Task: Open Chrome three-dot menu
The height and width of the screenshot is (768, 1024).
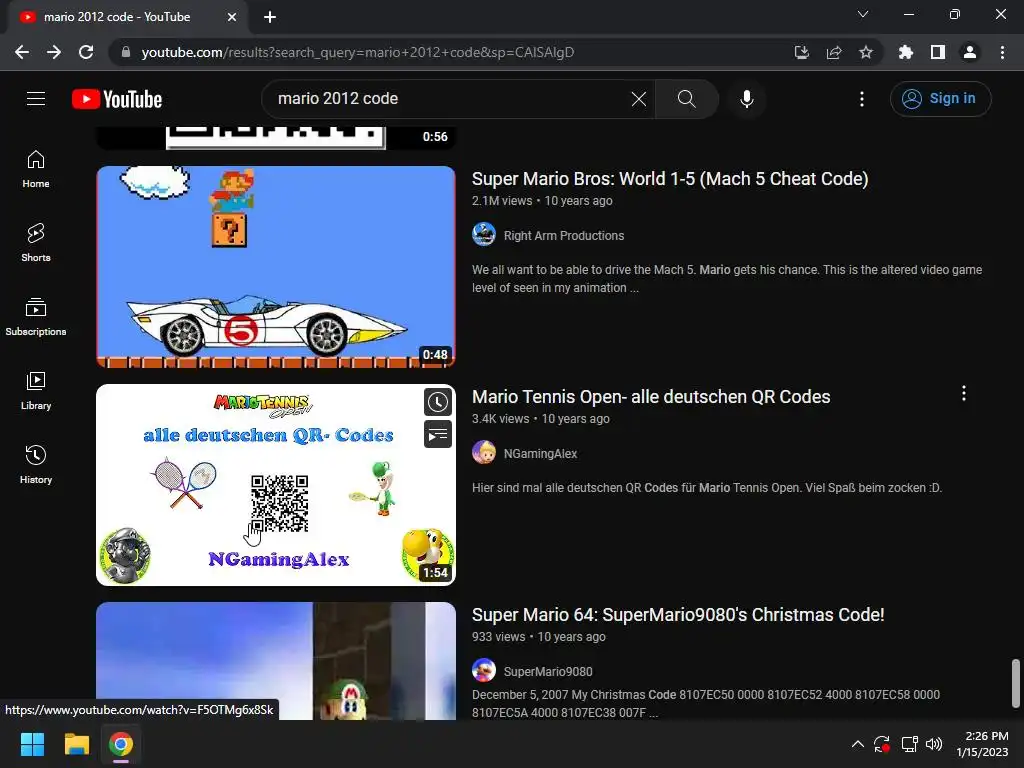Action: tap(1002, 52)
